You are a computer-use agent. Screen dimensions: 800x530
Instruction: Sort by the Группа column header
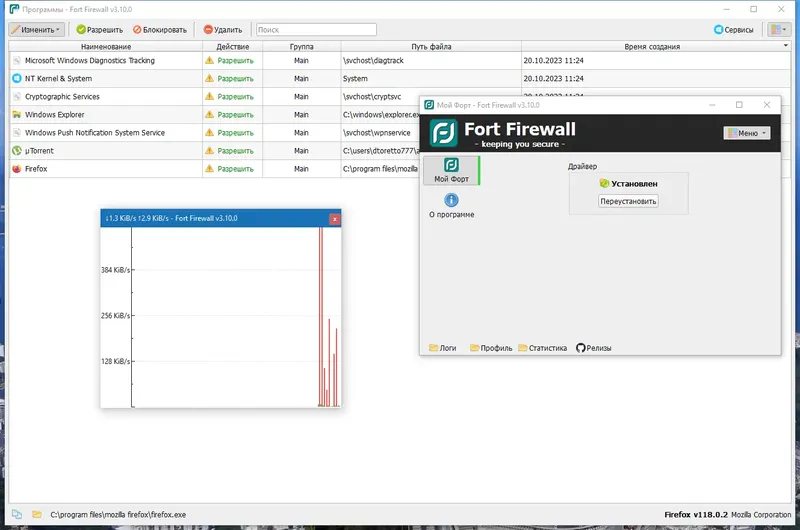[x=302, y=46]
